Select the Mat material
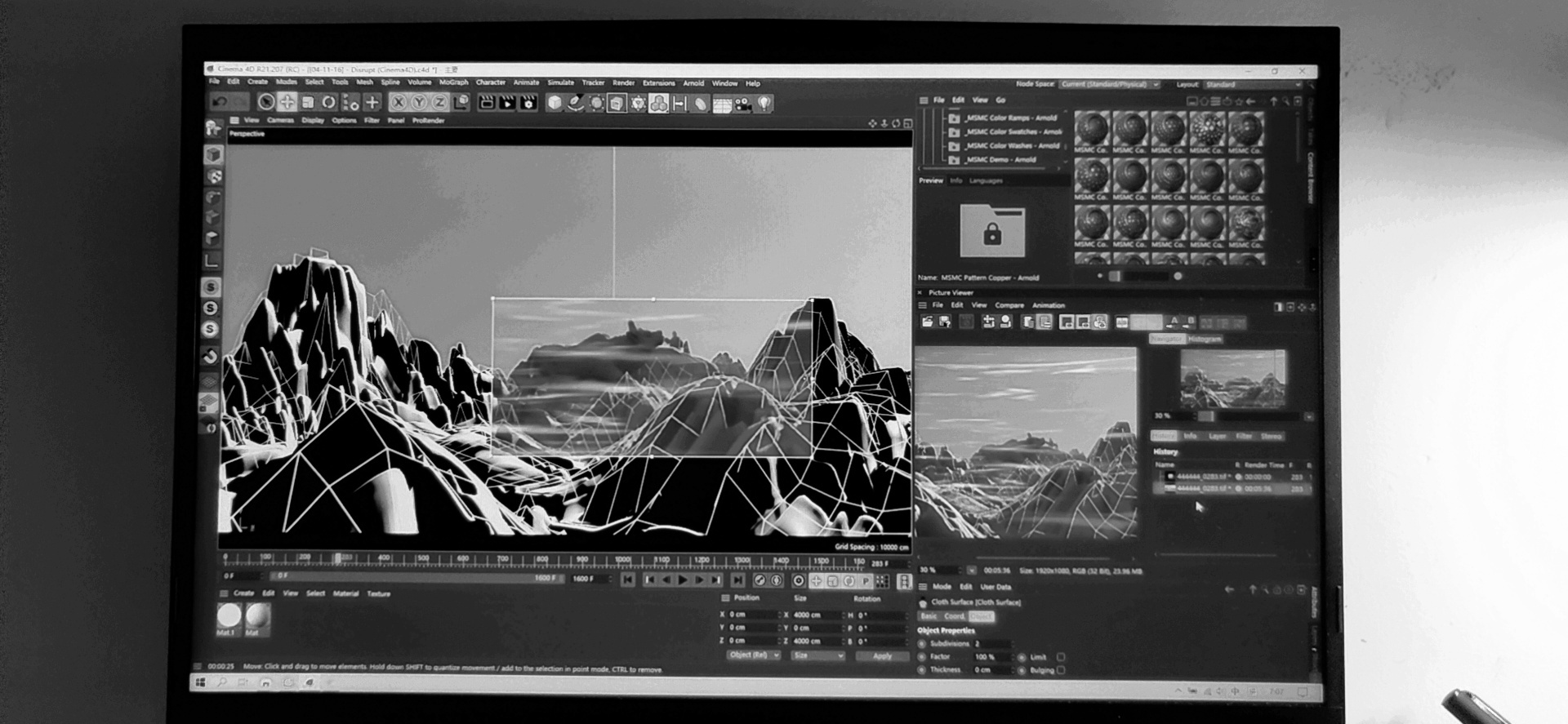This screenshot has width=1568, height=724. coord(257,618)
